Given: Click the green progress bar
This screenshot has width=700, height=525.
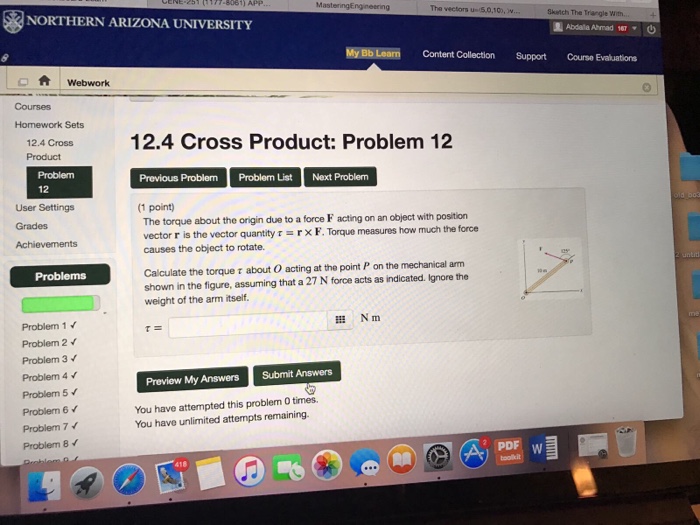Looking at the screenshot, I should click(58, 304).
